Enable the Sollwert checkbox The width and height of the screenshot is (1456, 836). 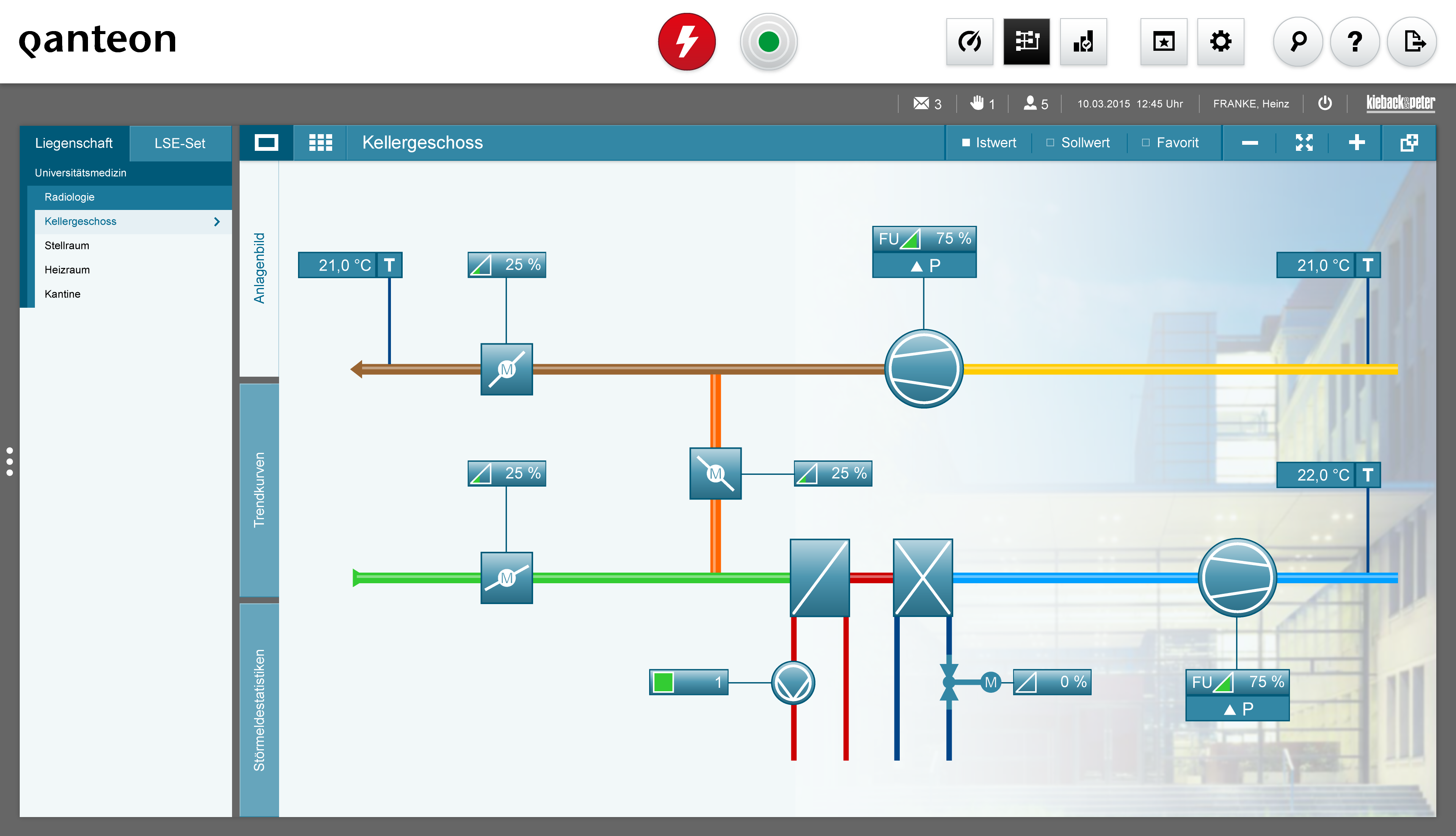tap(1050, 143)
